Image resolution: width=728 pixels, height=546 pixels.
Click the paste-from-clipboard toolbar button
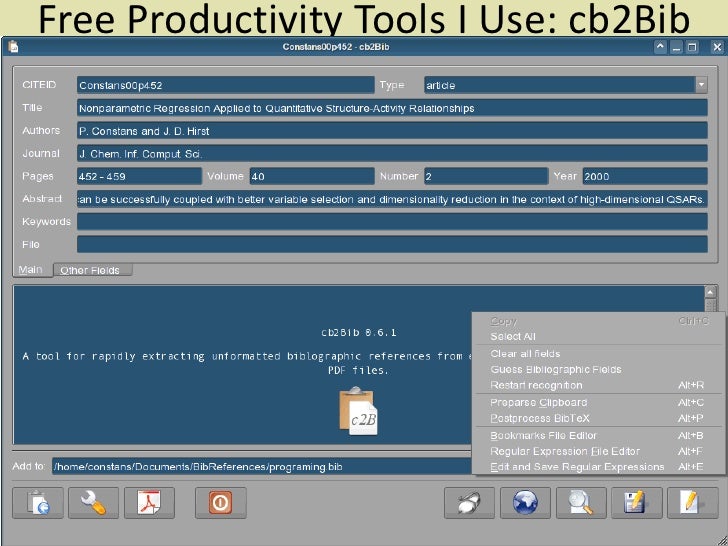tap(38, 503)
